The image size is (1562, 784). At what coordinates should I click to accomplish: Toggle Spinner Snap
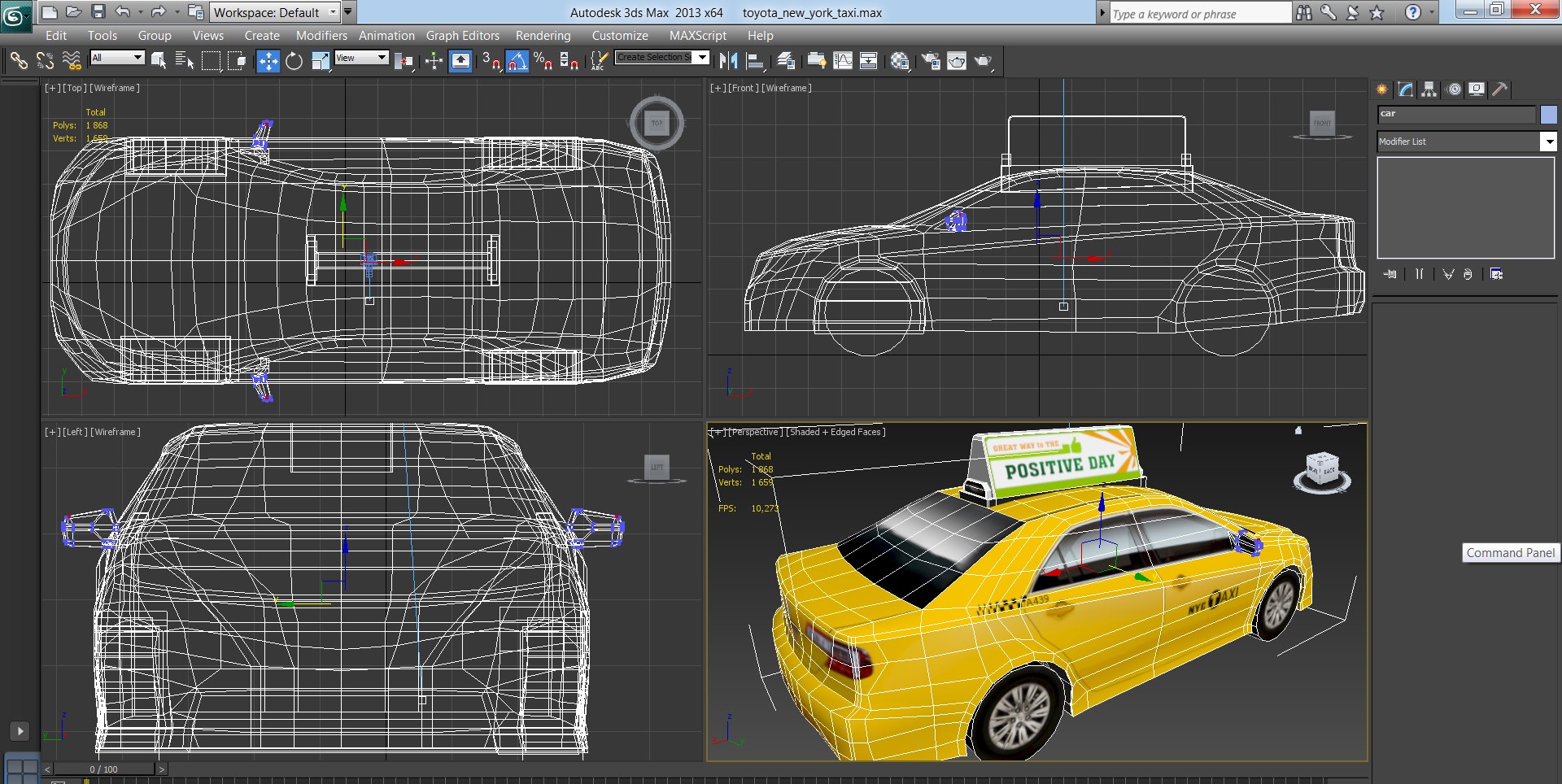click(569, 61)
